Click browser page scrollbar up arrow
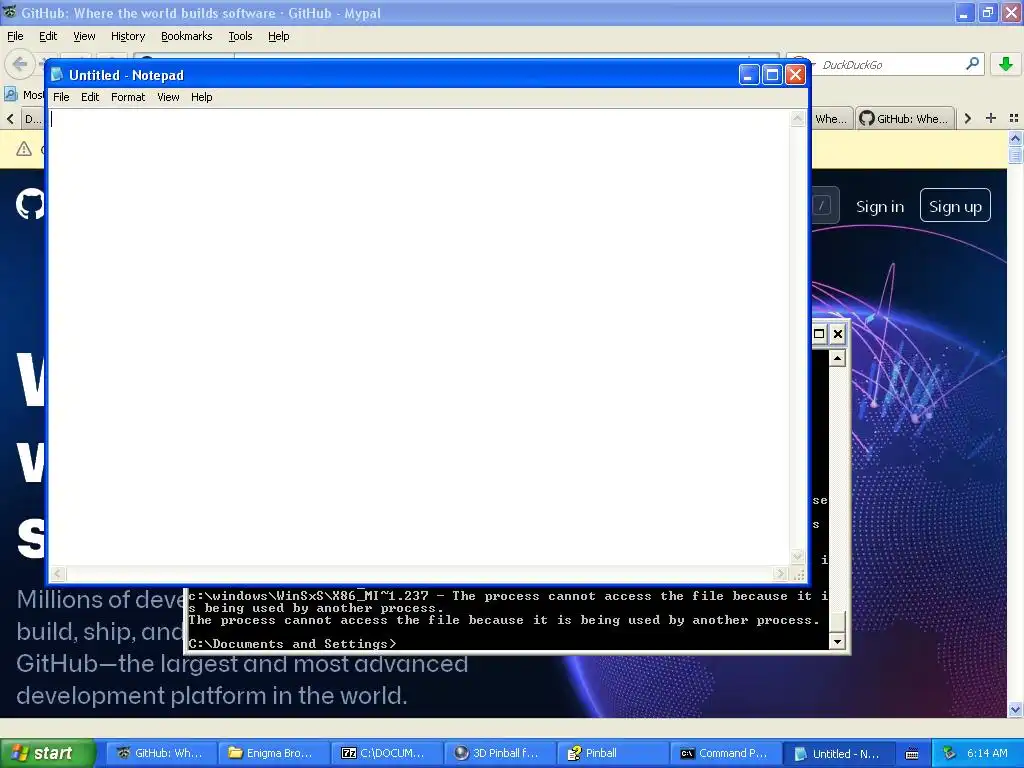The width and height of the screenshot is (1024, 768). (1015, 138)
